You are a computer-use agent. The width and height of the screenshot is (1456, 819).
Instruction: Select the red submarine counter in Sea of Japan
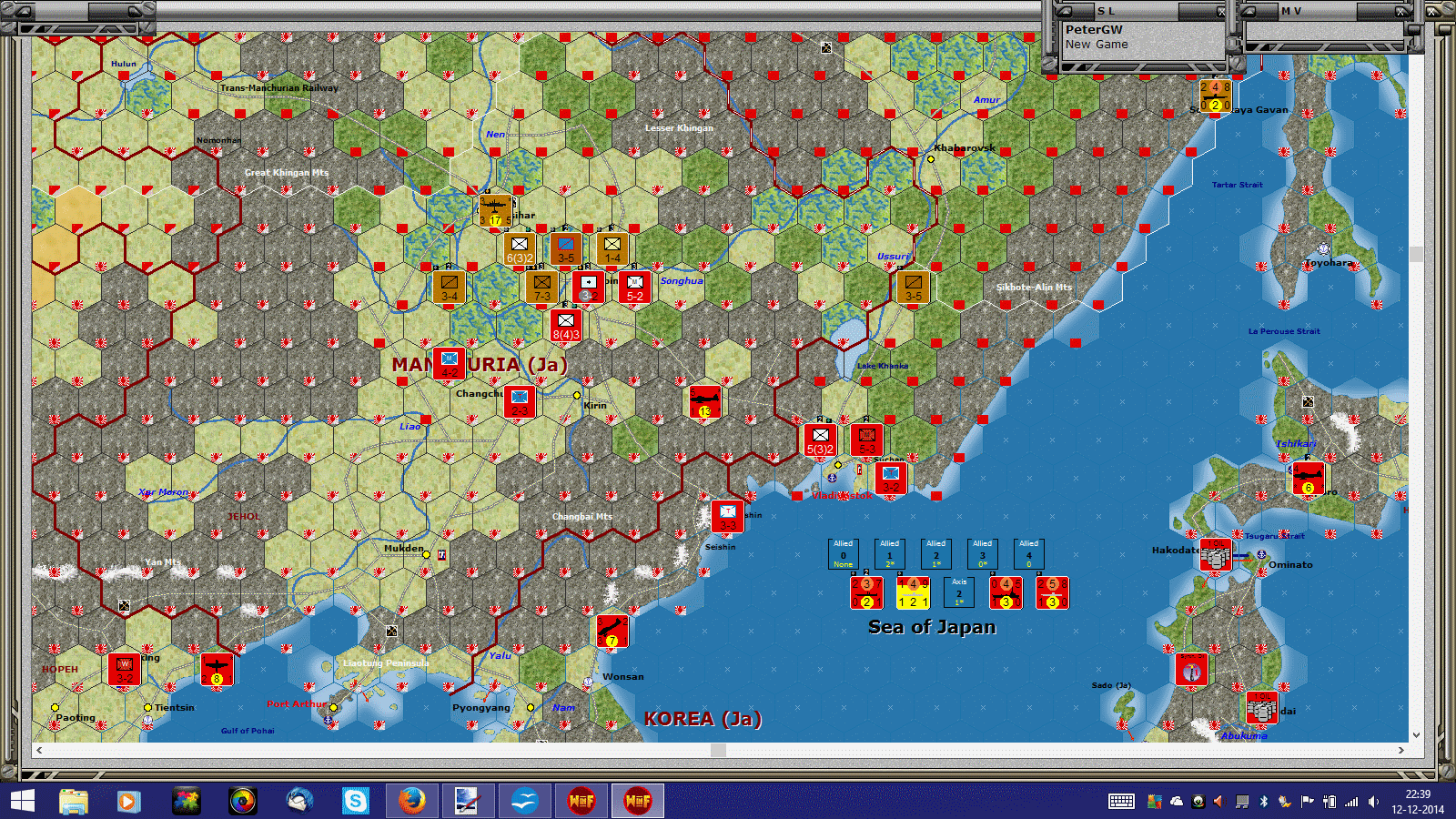866,592
